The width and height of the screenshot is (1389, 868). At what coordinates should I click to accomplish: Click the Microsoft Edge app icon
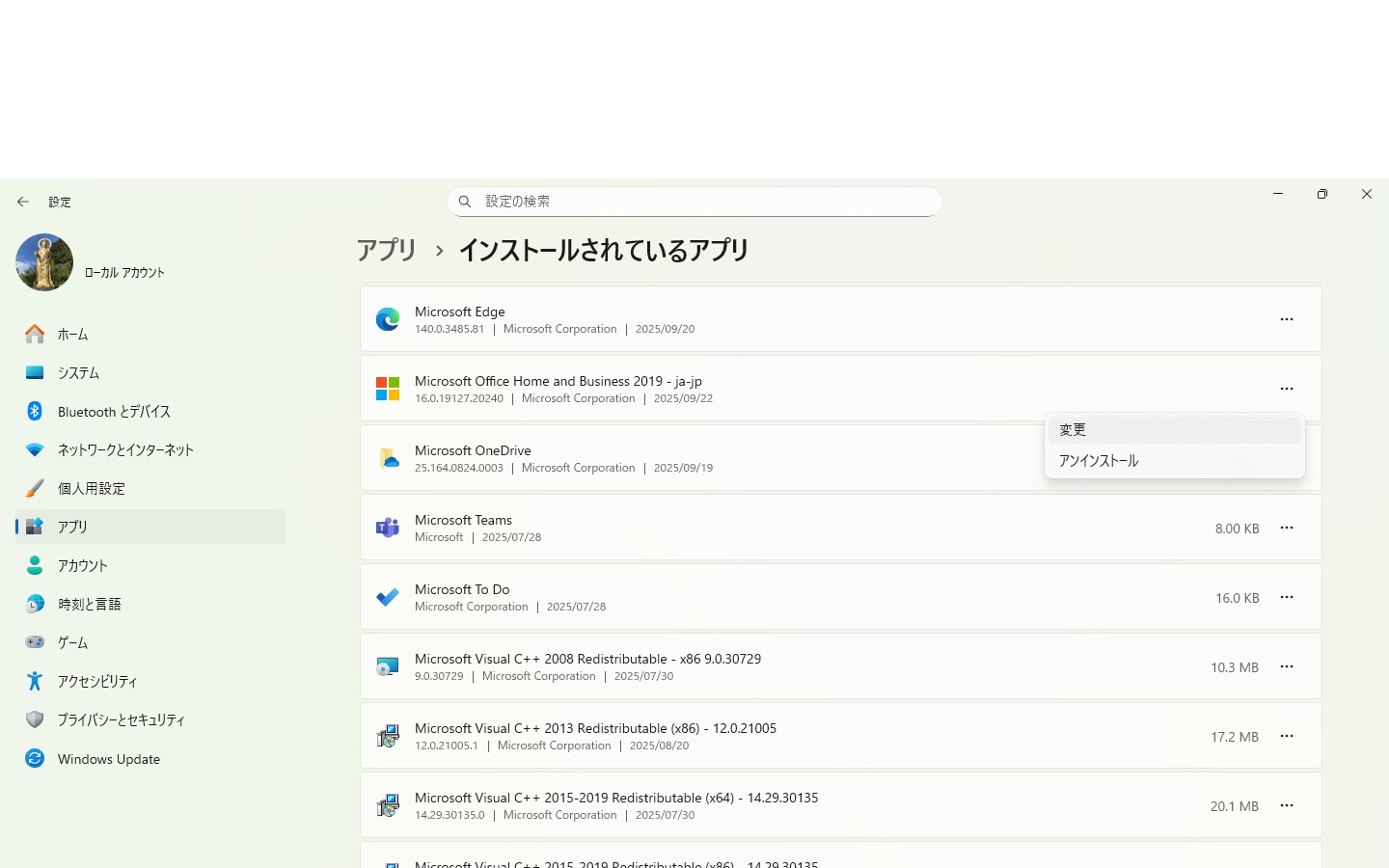click(x=388, y=319)
